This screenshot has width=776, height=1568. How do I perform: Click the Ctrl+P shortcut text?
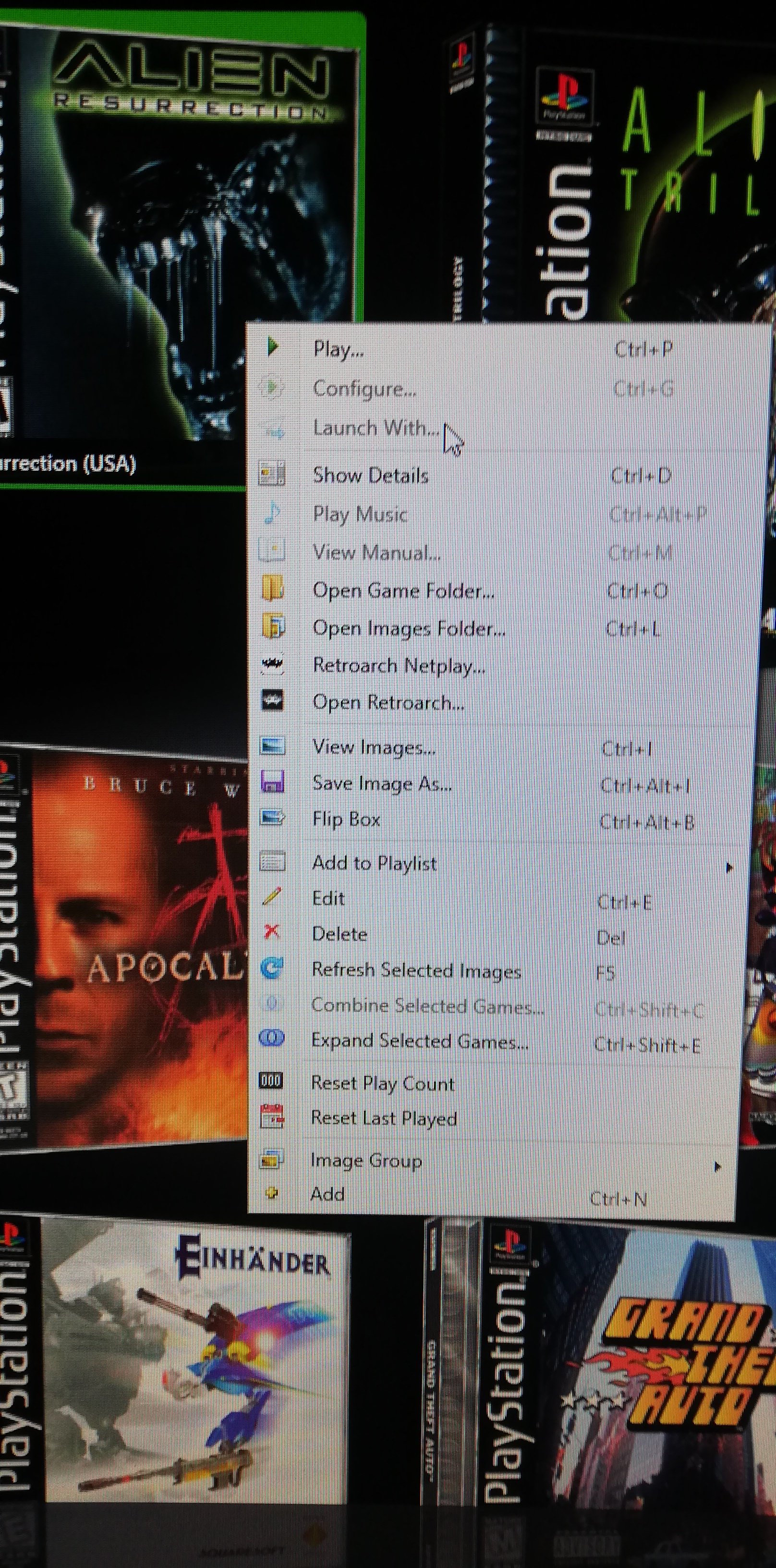point(643,349)
